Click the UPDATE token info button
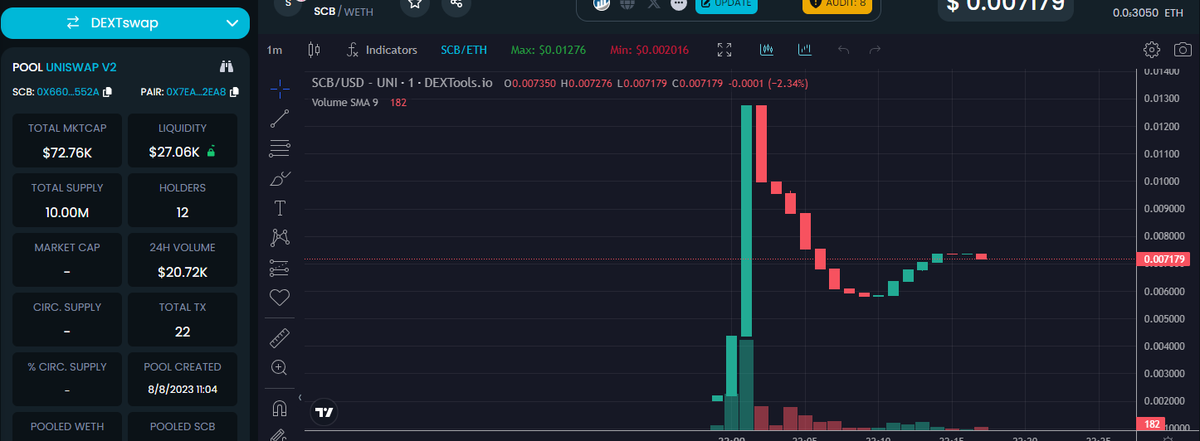The image size is (1200, 441). click(x=726, y=5)
